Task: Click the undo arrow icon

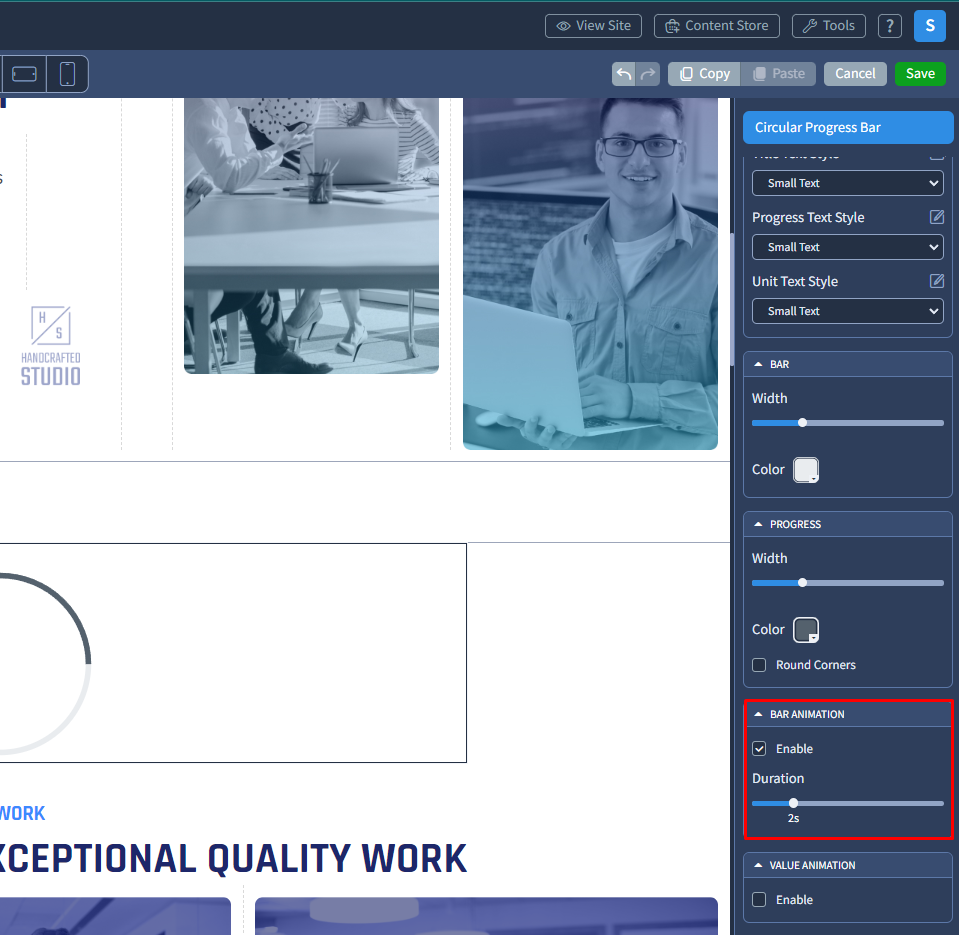Action: [623, 74]
